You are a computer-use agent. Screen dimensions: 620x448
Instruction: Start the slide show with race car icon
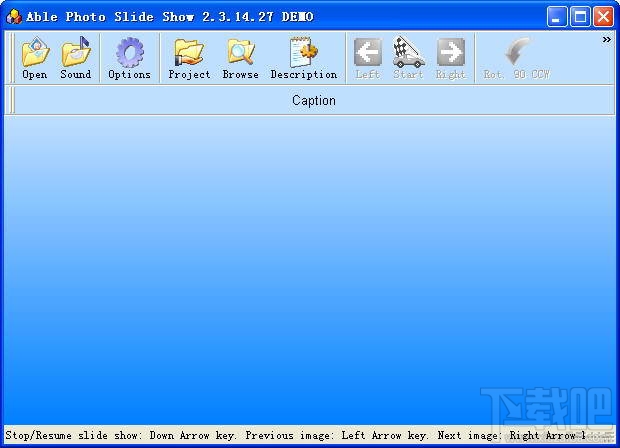pyautogui.click(x=408, y=58)
